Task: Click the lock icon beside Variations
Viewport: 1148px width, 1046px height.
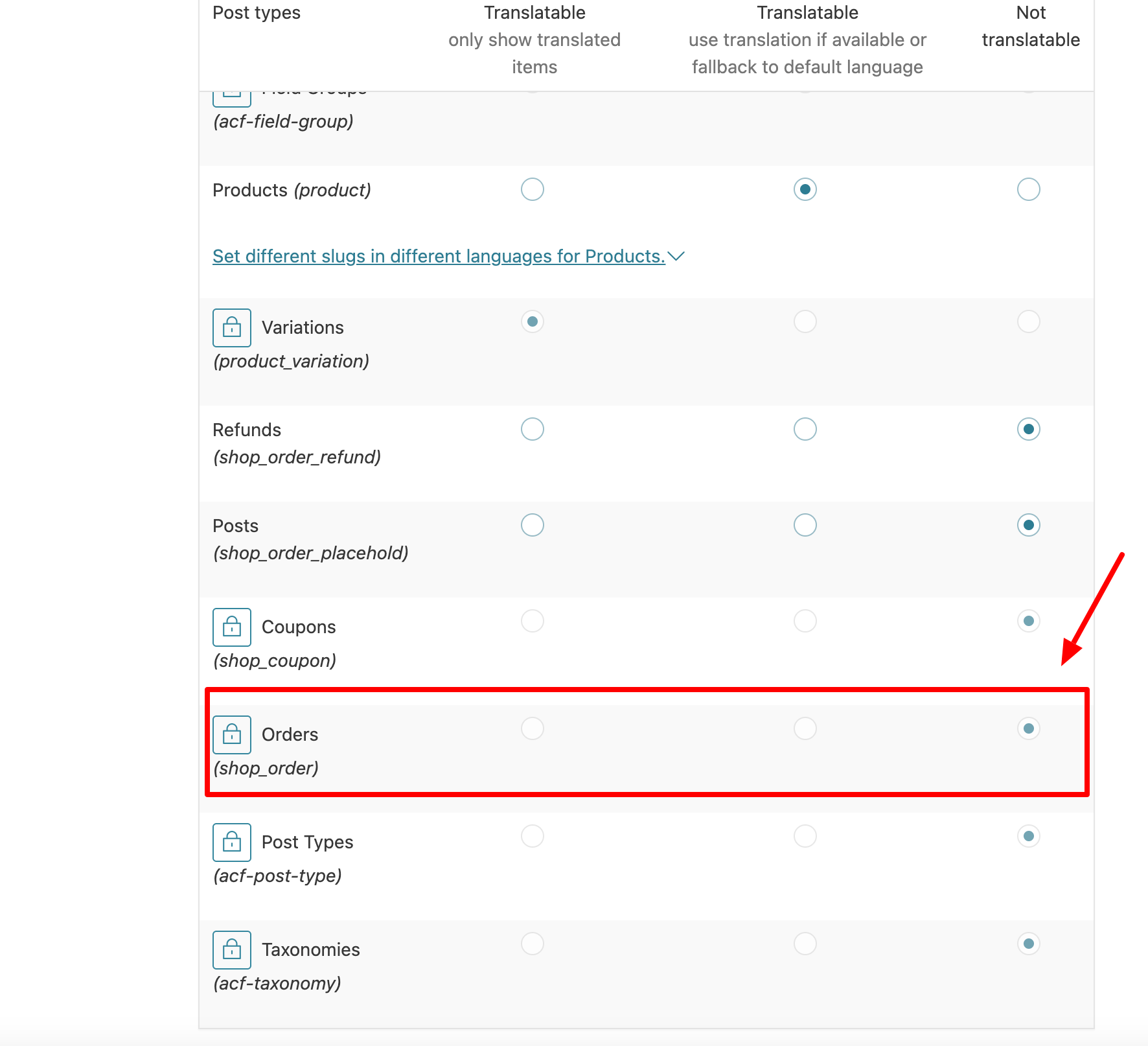Action: pos(232,328)
